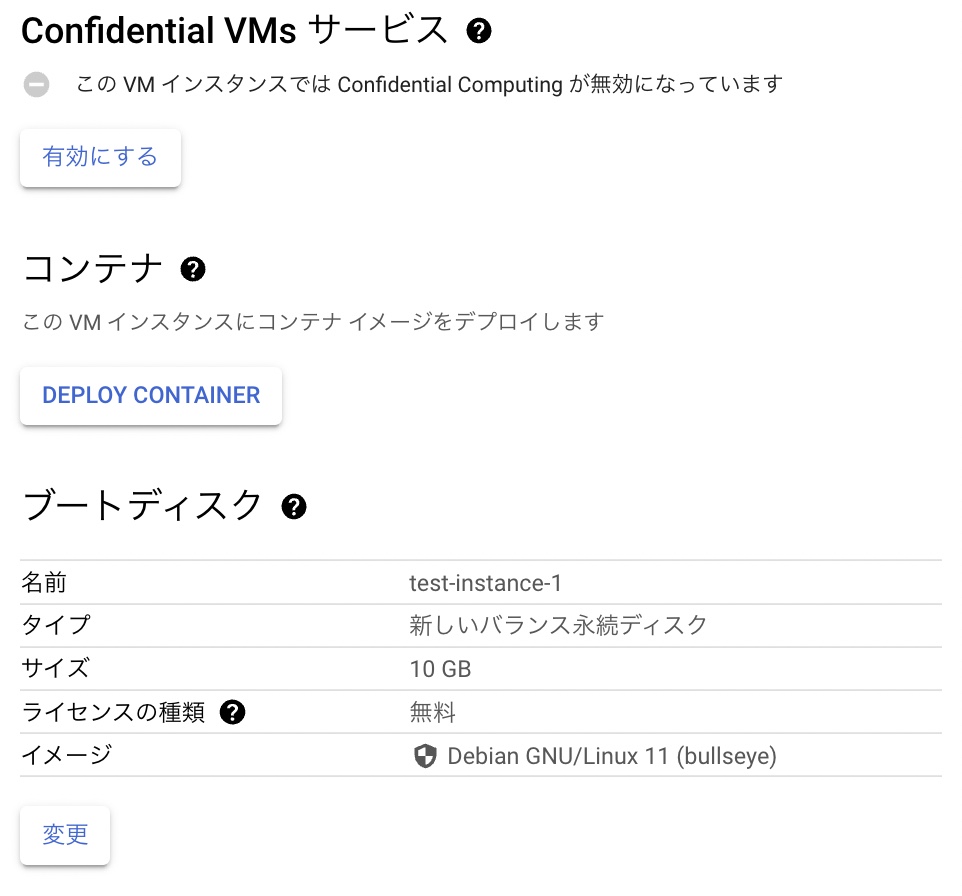
Task: Open boot disk settings with 変更 button
Action: click(64, 834)
